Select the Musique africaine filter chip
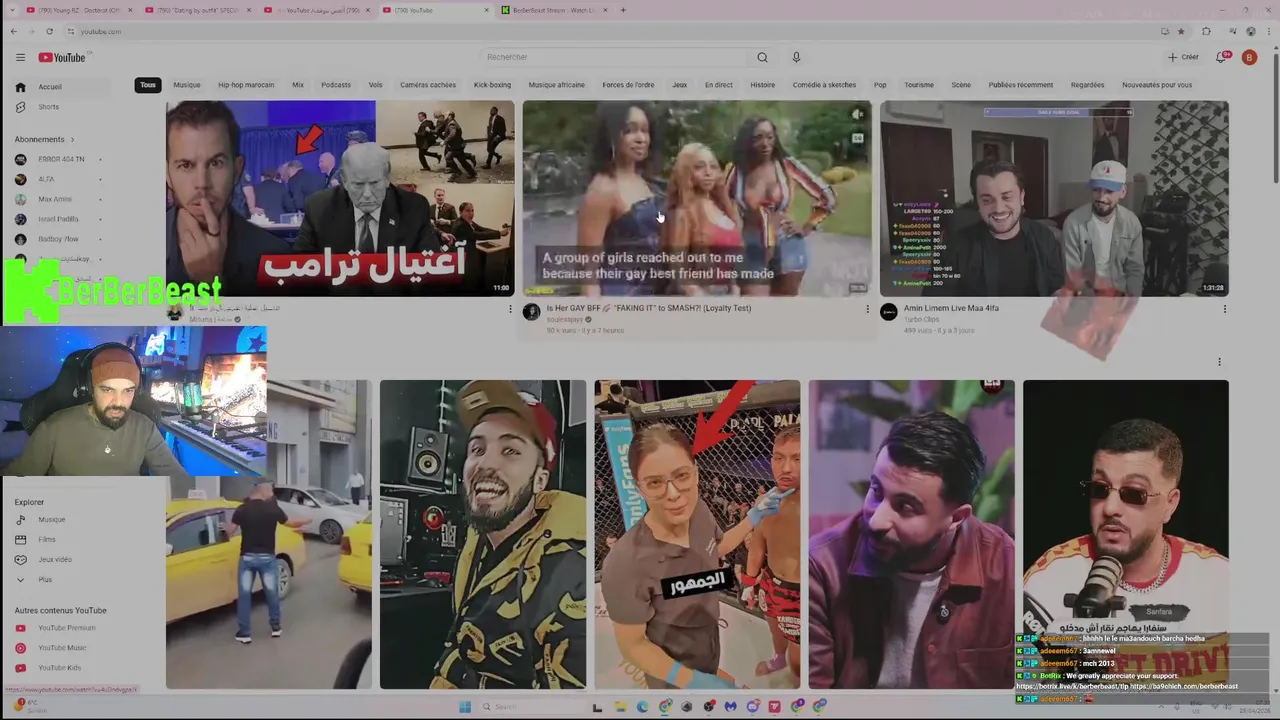Image resolution: width=1280 pixels, height=720 pixels. pos(557,85)
